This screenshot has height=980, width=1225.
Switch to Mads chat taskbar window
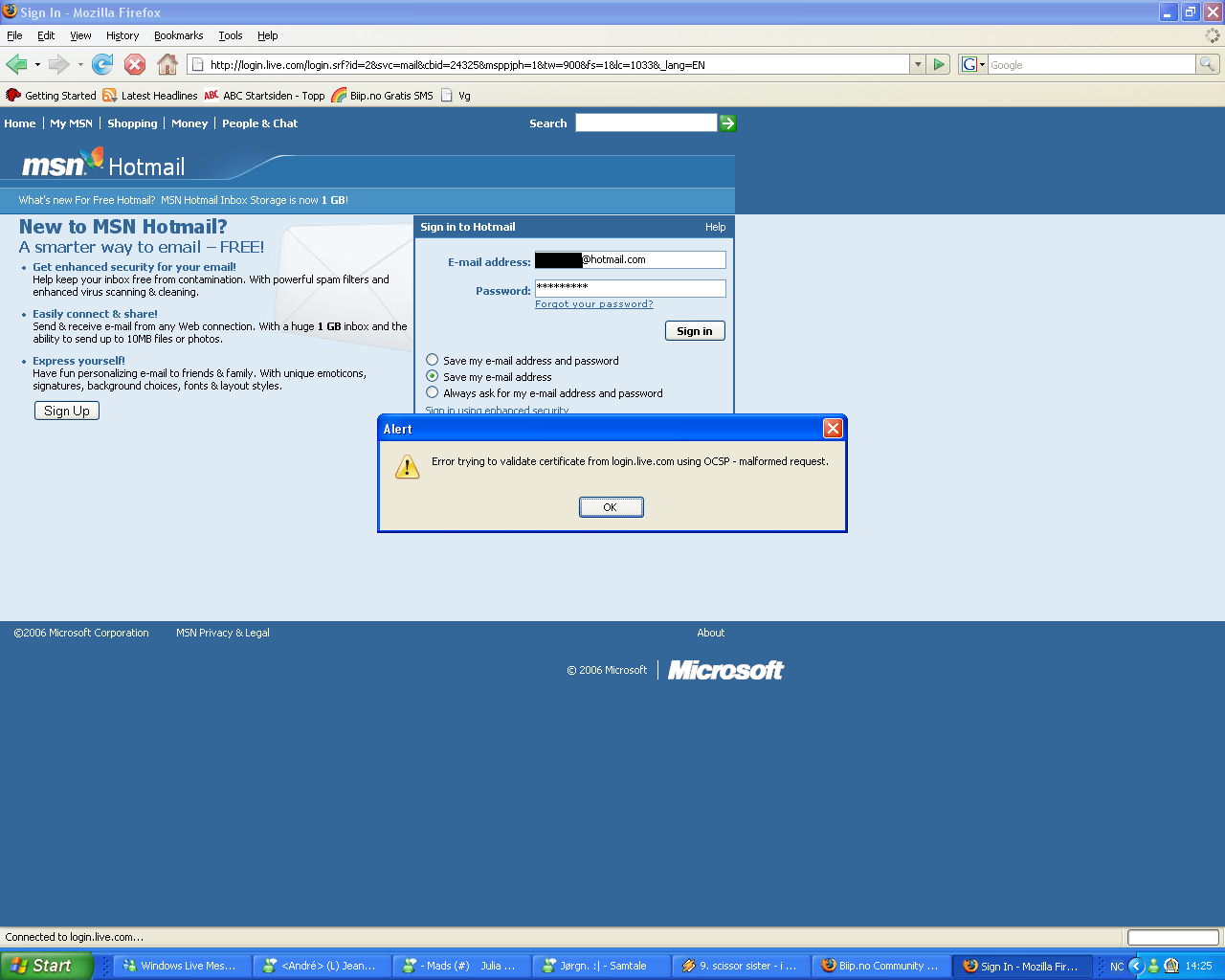pos(462,966)
